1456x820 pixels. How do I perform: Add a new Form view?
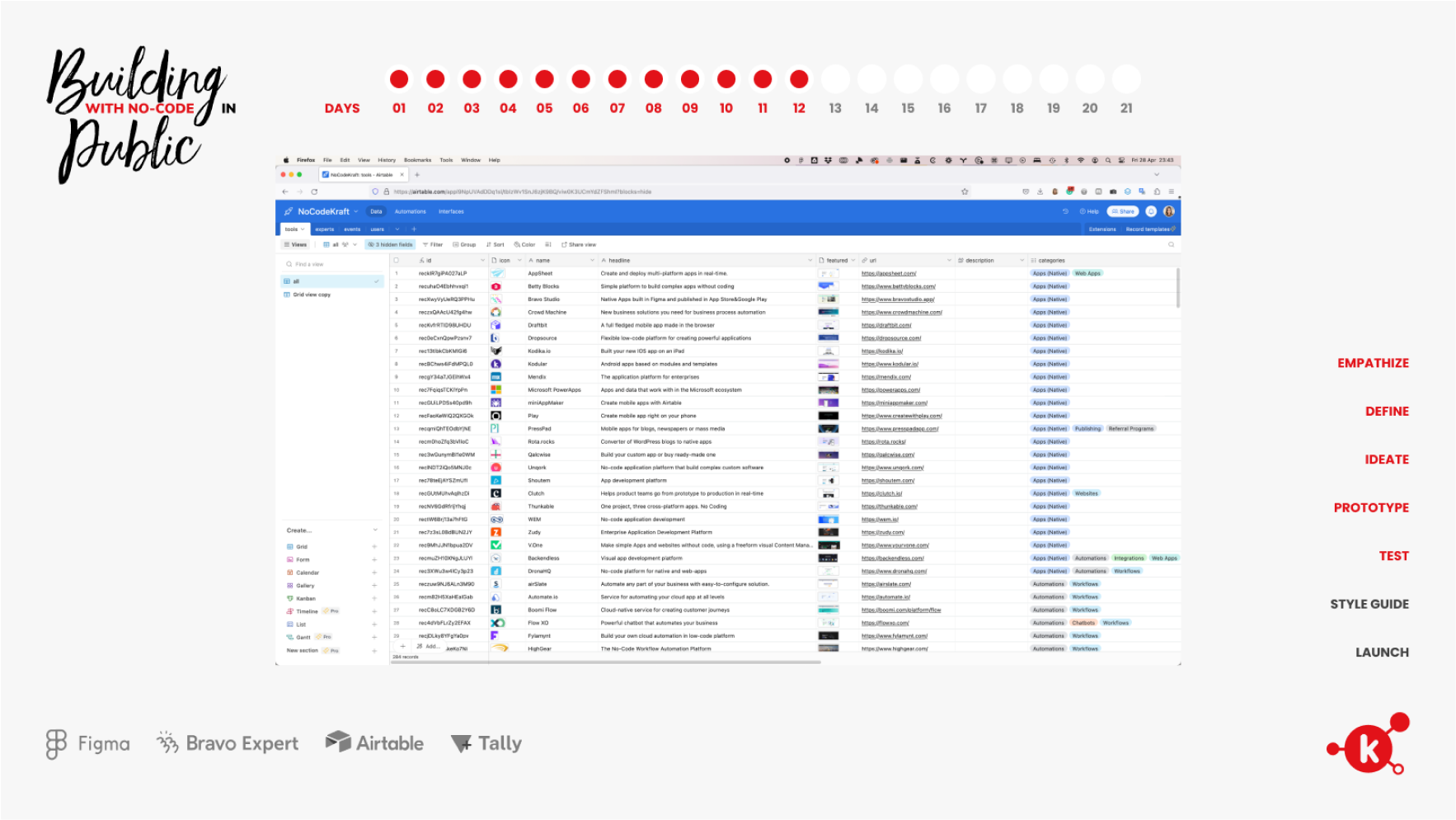[x=374, y=559]
